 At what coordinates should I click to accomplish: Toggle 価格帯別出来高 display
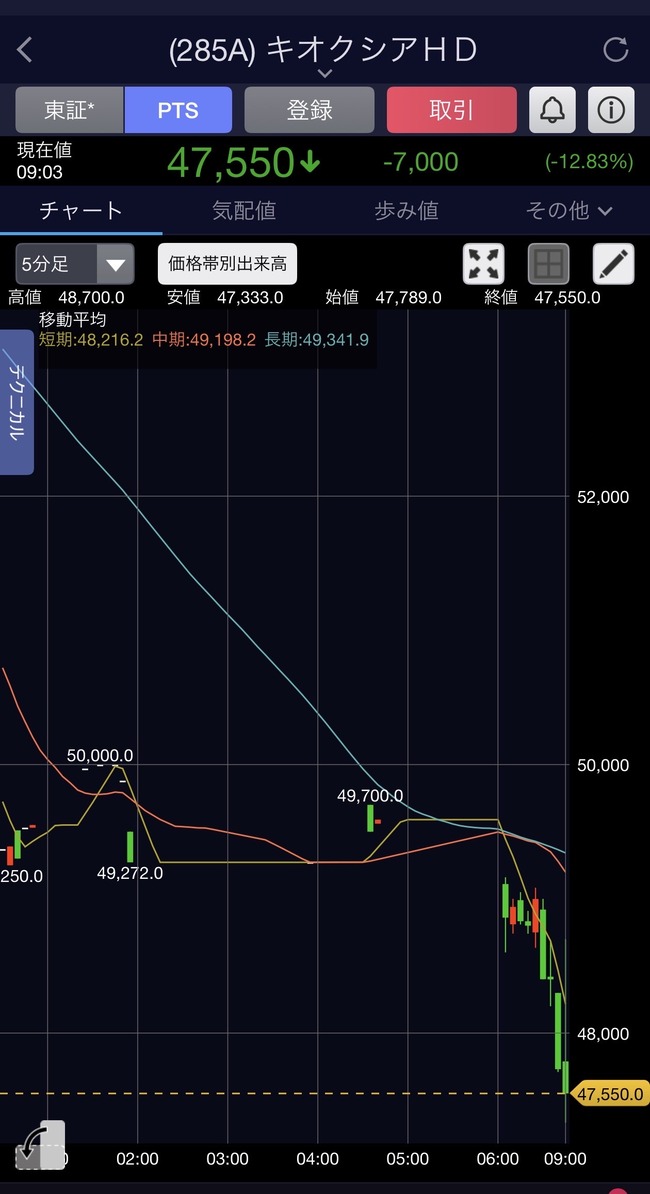(x=227, y=264)
